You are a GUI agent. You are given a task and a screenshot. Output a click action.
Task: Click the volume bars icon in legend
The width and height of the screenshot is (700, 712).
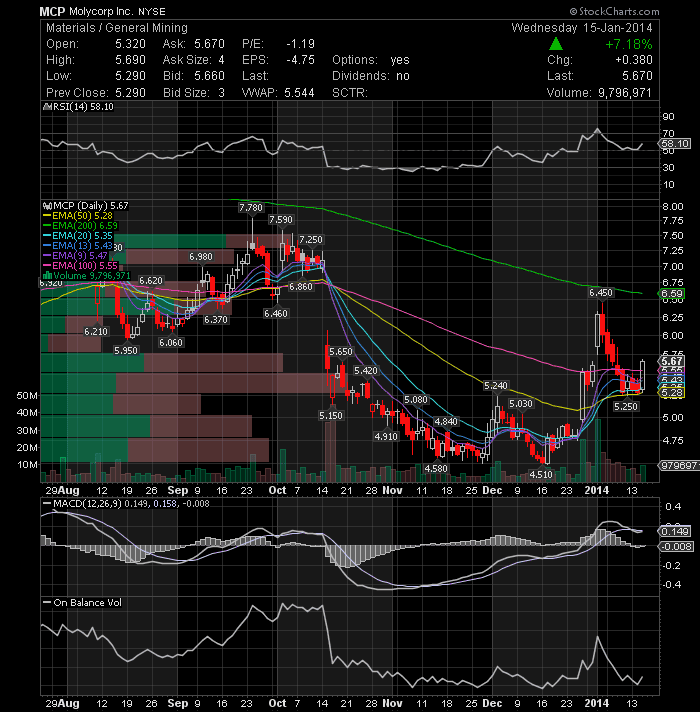tap(47, 276)
